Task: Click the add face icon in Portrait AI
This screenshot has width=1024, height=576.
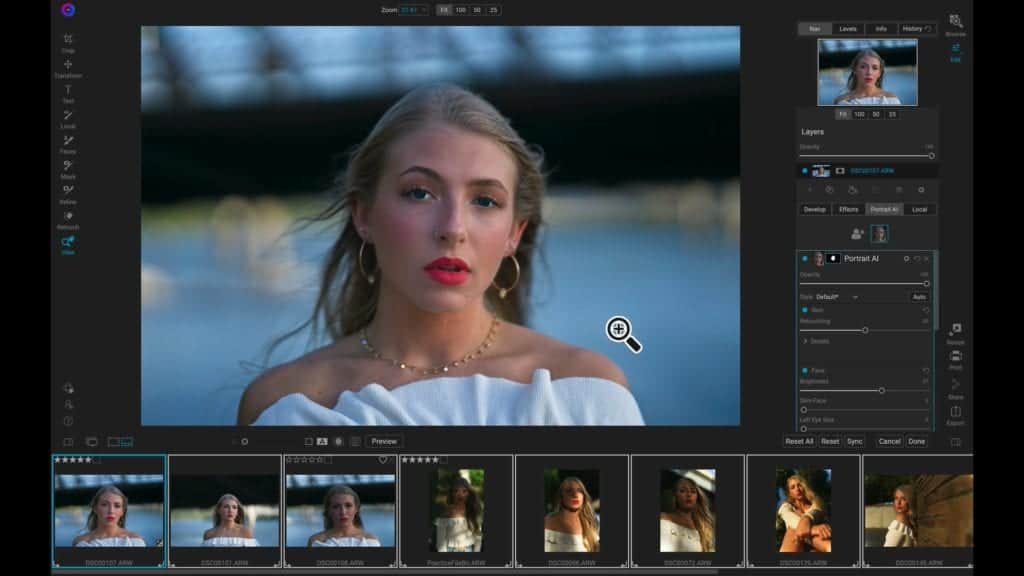Action: tap(857, 234)
